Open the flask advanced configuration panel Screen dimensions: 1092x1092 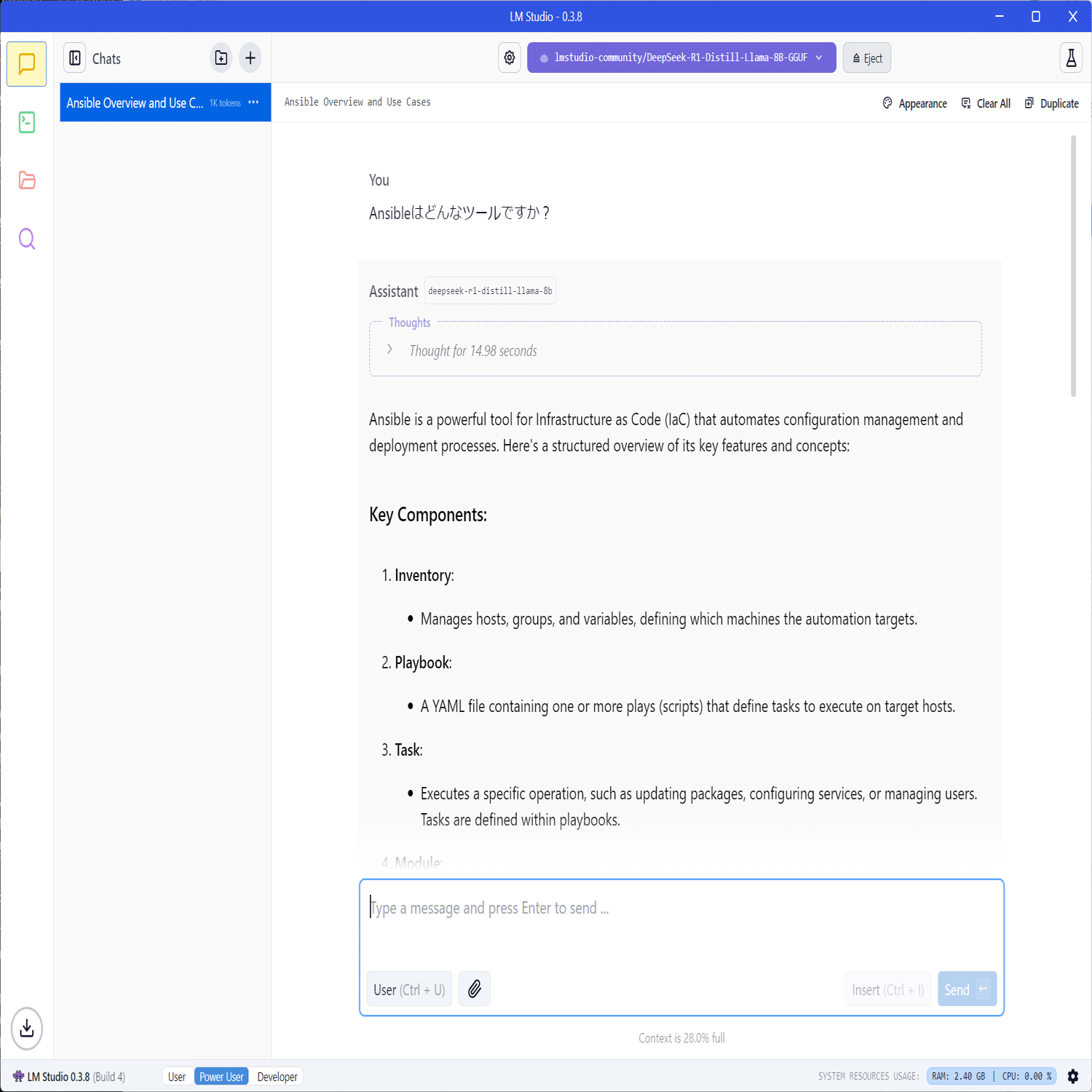pos(1071,58)
